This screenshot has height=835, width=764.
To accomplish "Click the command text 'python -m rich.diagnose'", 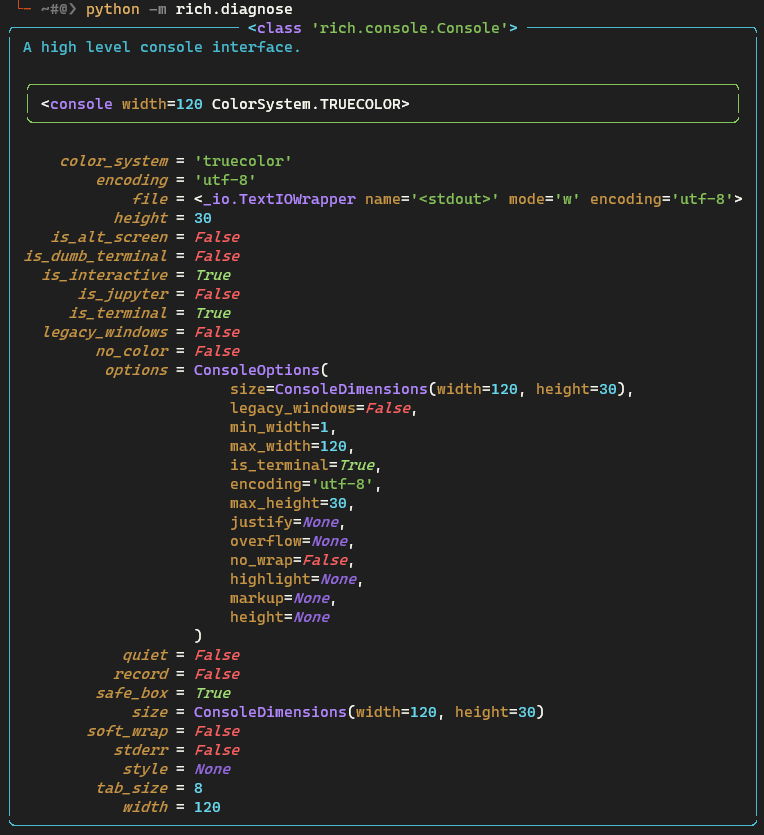I will click(x=189, y=10).
